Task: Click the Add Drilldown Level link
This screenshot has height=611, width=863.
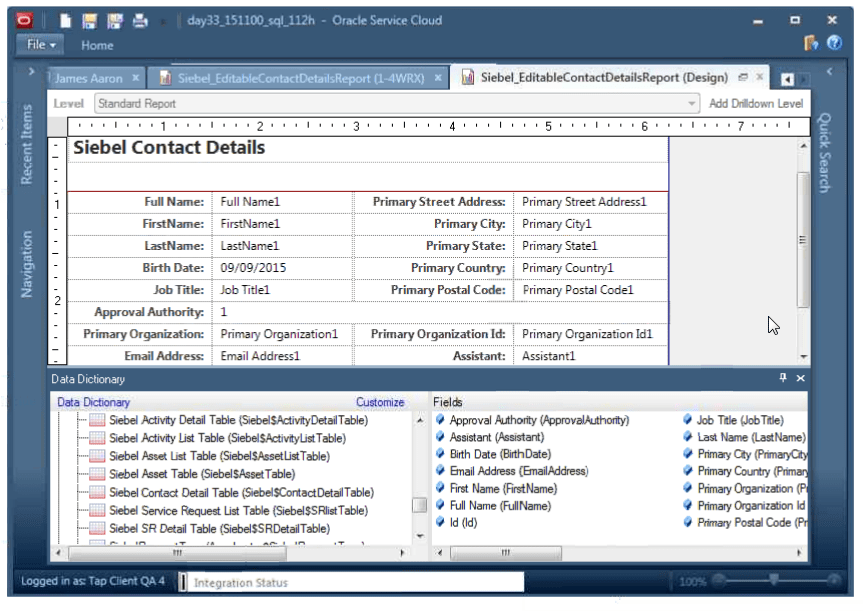Action: point(756,103)
